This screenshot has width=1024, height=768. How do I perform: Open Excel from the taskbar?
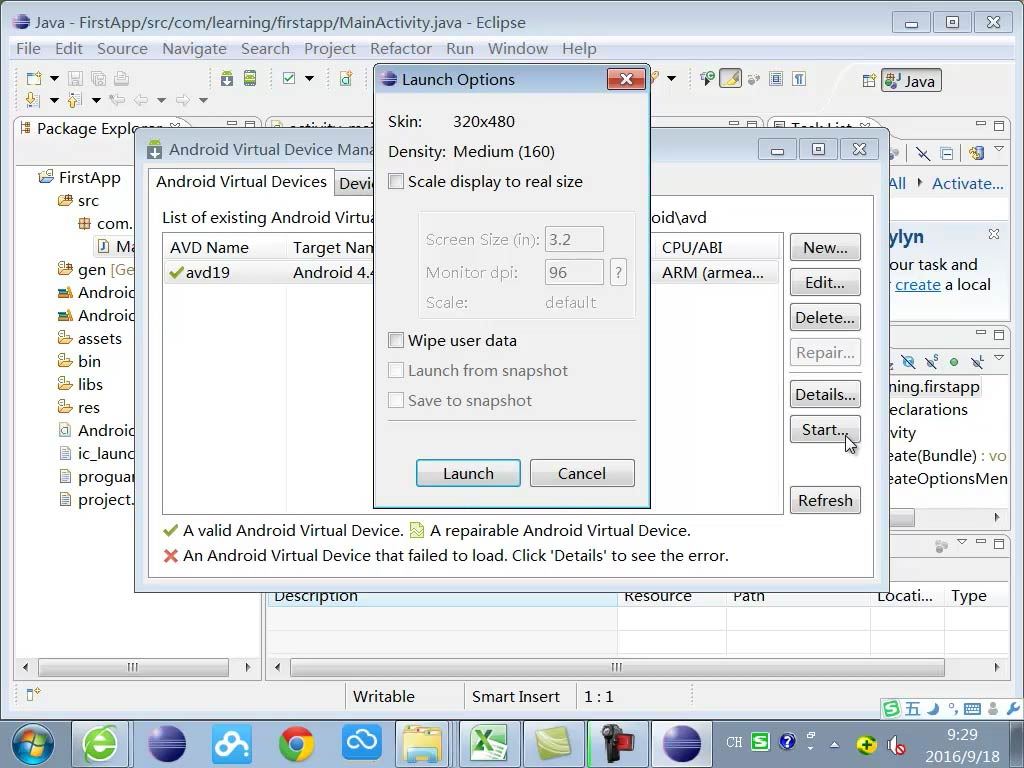tap(490, 744)
